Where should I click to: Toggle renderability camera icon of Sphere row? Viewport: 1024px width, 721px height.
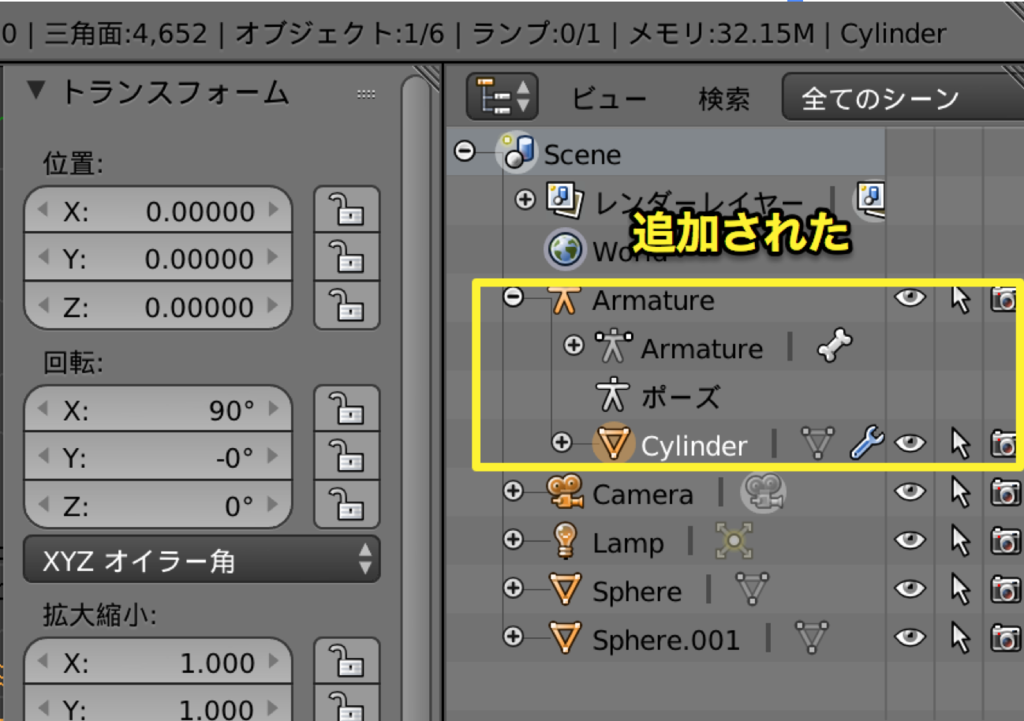click(1006, 589)
